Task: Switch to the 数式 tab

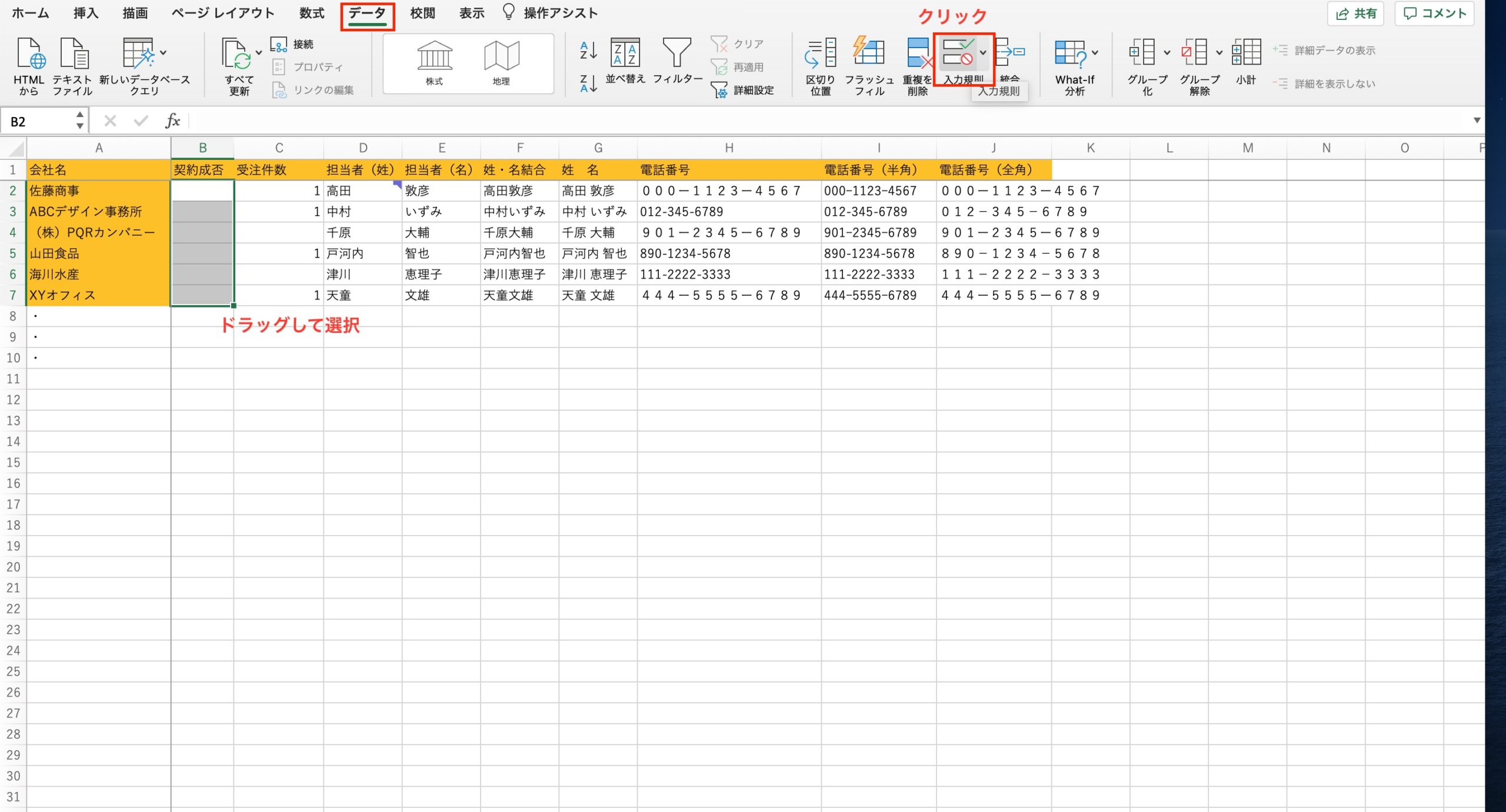Action: [x=311, y=14]
